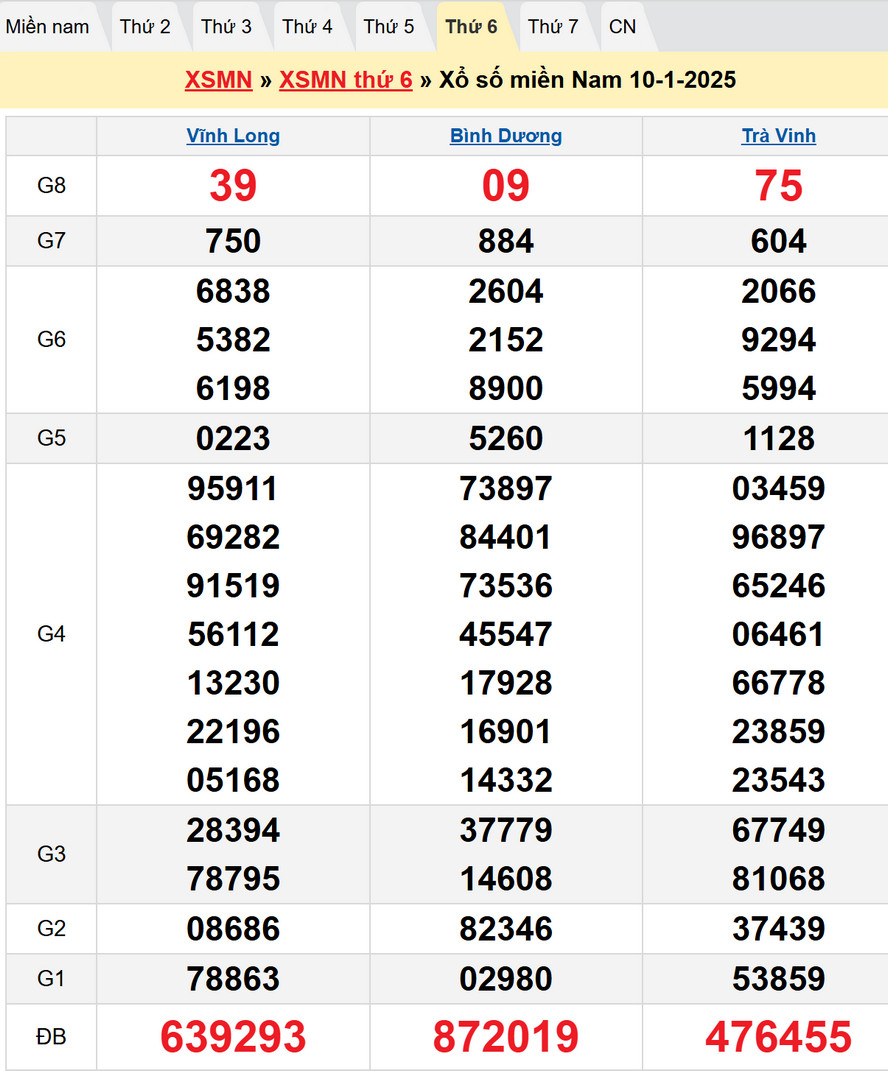The height and width of the screenshot is (1071, 888).
Task: Click the active Thứ 6 tab
Action: pyautogui.click(x=471, y=27)
